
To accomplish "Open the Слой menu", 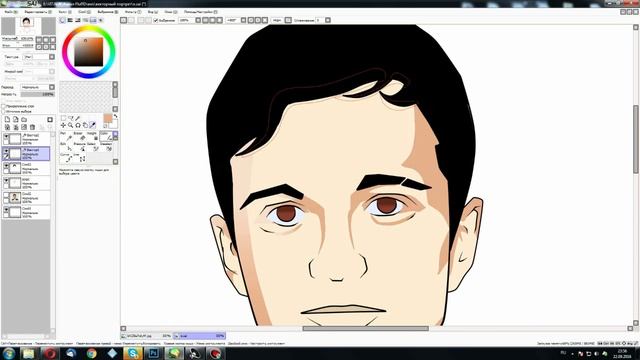I will click(84, 12).
